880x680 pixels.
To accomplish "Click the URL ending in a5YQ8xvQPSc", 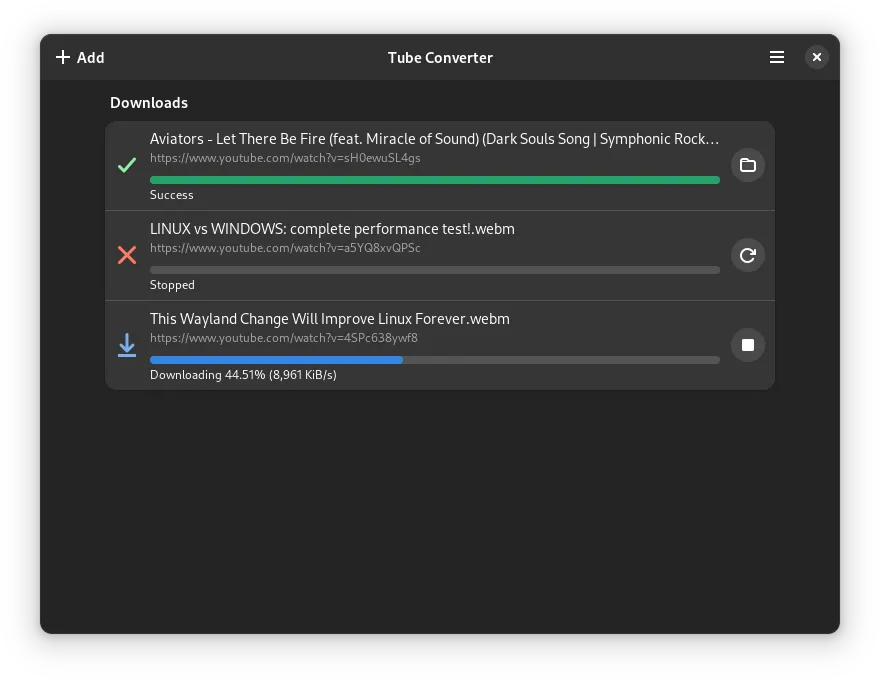I will pos(285,248).
